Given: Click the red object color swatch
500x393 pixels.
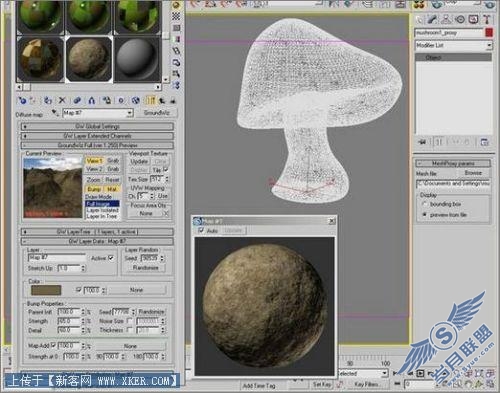Looking at the screenshot, I should point(489,33).
